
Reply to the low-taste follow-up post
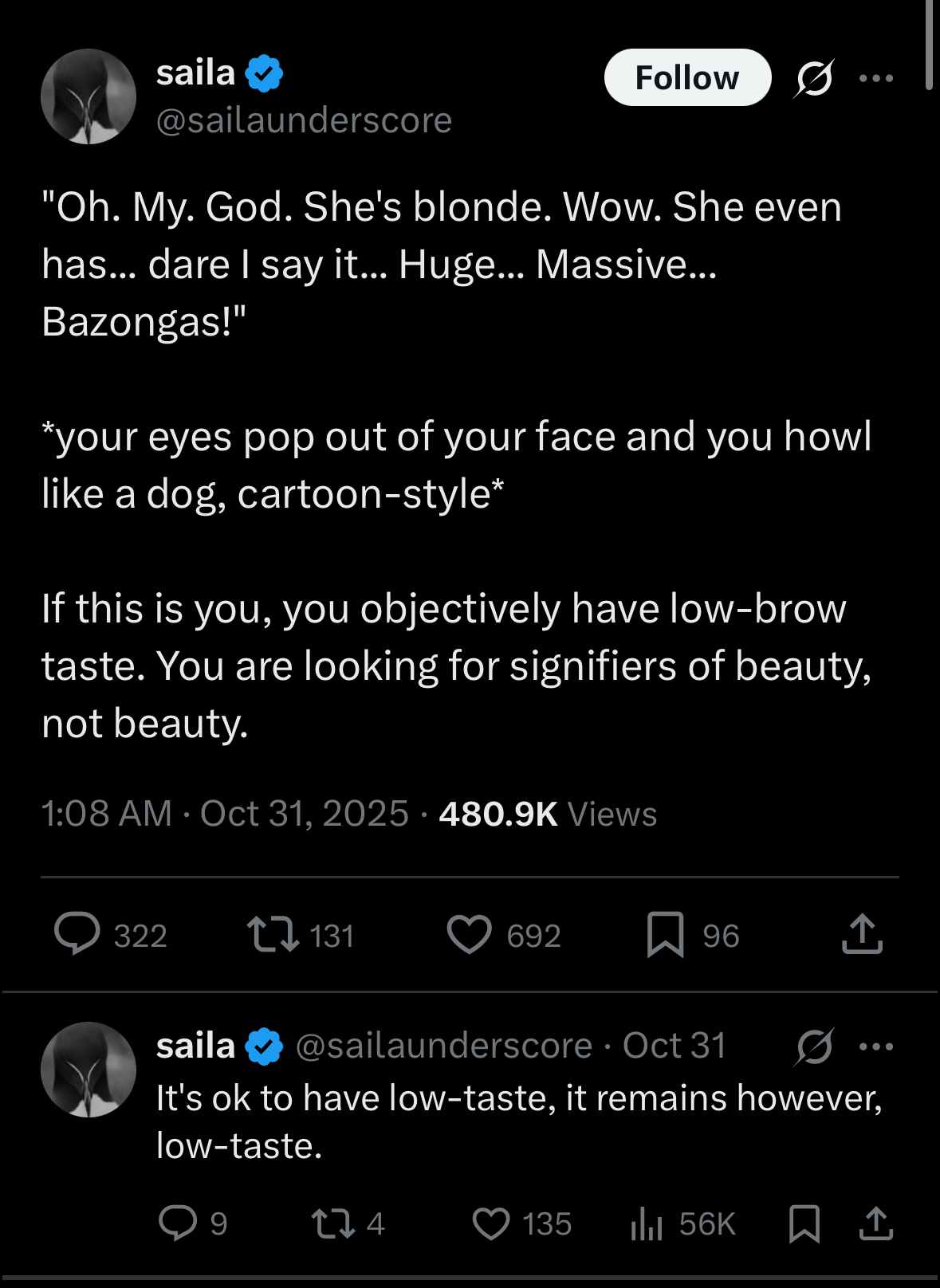click(x=178, y=1223)
